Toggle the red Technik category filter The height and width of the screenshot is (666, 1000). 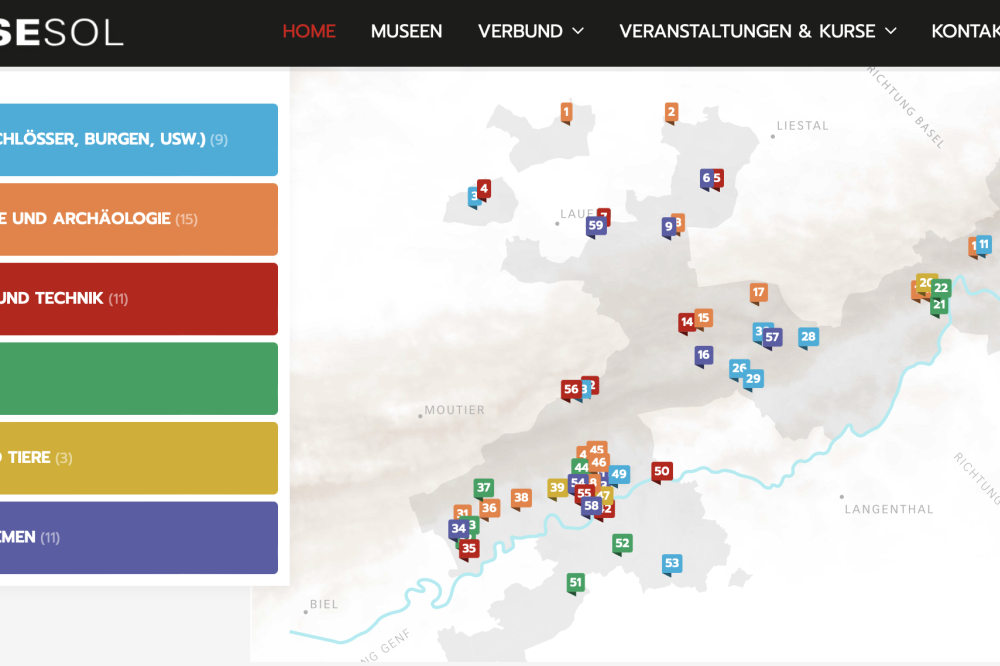[x=138, y=299]
